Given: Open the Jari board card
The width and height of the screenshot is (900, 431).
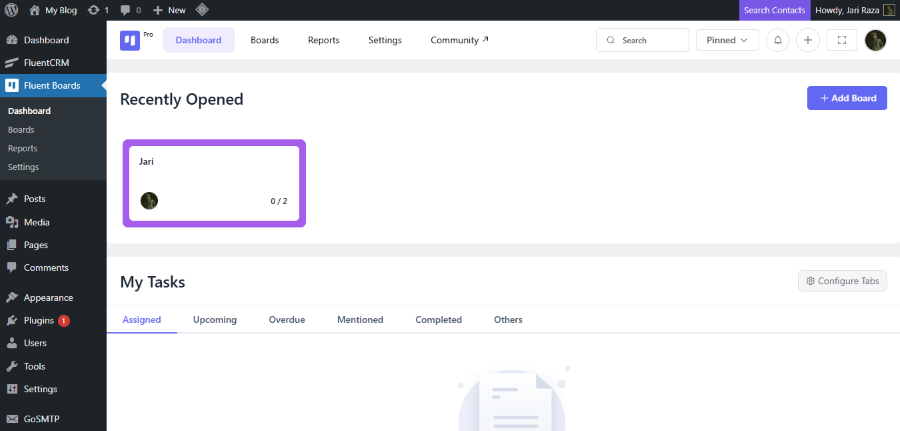Looking at the screenshot, I should pyautogui.click(x=214, y=183).
